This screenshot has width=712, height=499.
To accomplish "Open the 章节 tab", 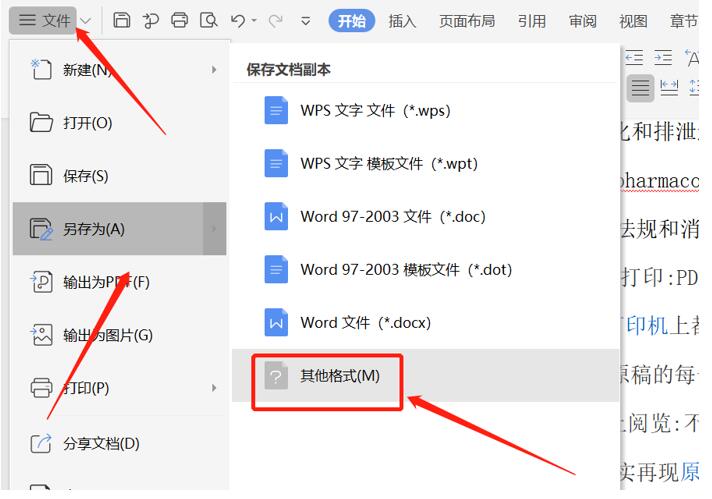I will click(x=683, y=21).
